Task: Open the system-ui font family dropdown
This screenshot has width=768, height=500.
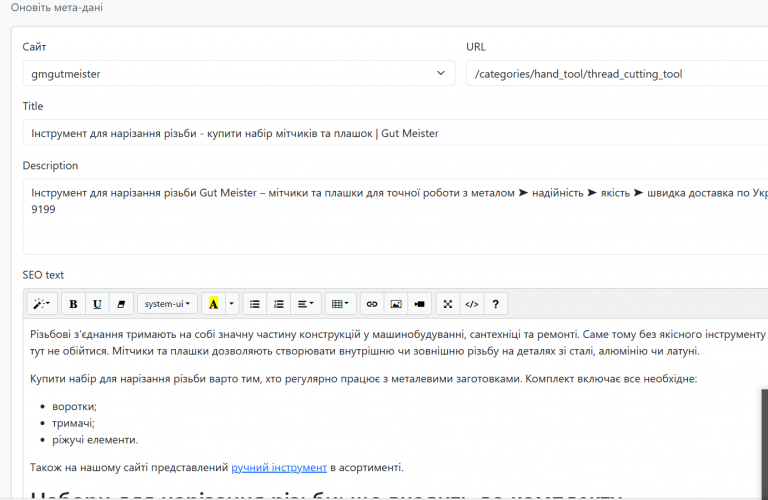Action: [168, 304]
